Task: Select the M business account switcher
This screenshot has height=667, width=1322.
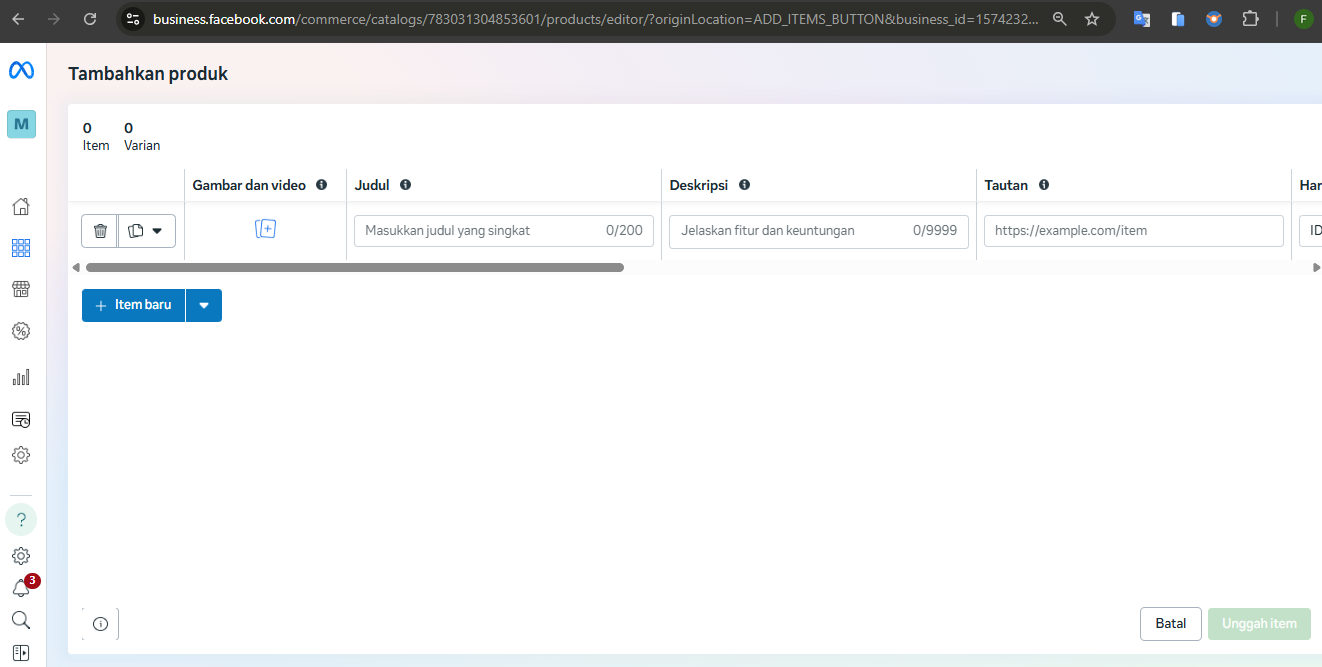Action: [x=21, y=124]
